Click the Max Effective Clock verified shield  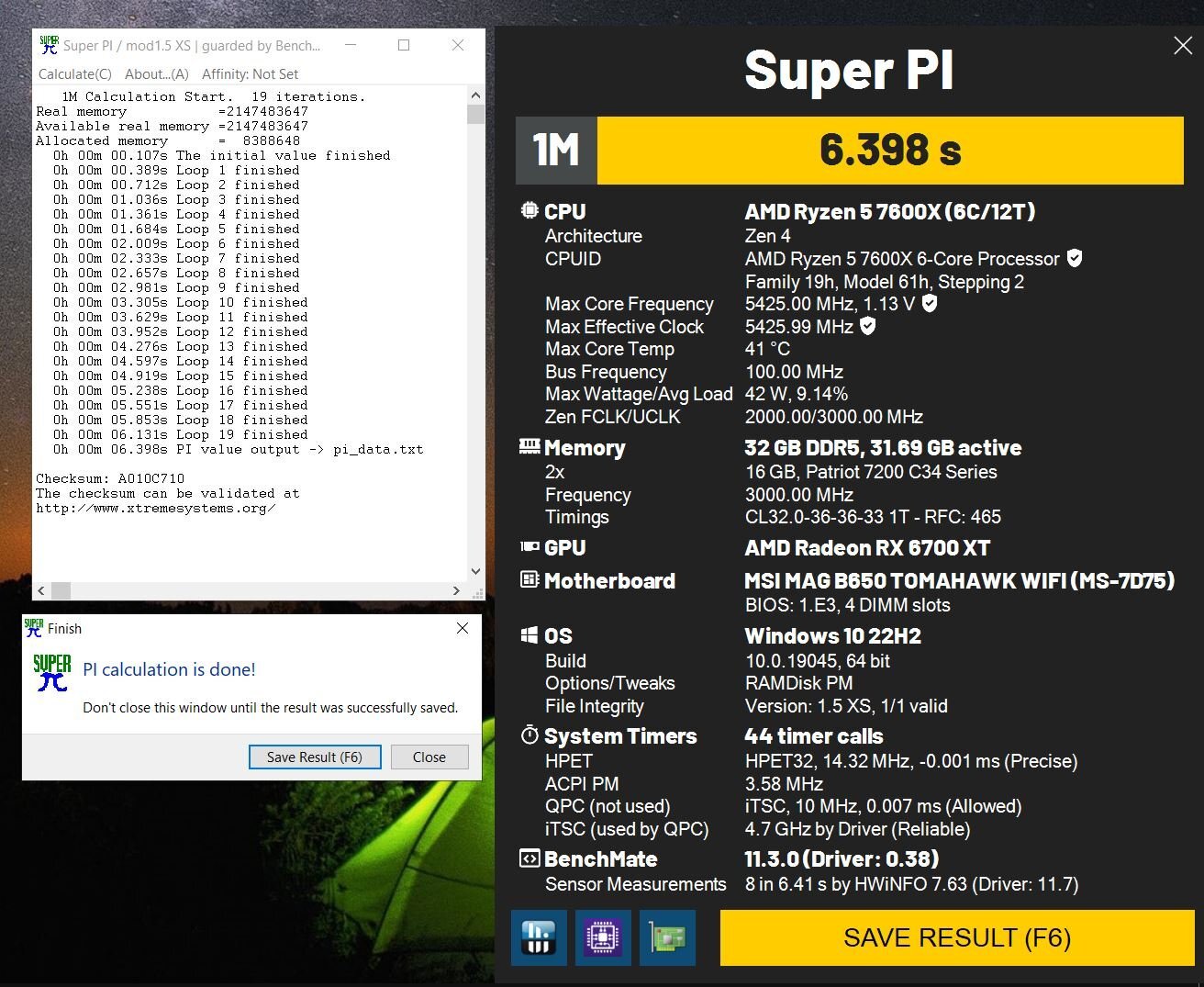tap(868, 326)
